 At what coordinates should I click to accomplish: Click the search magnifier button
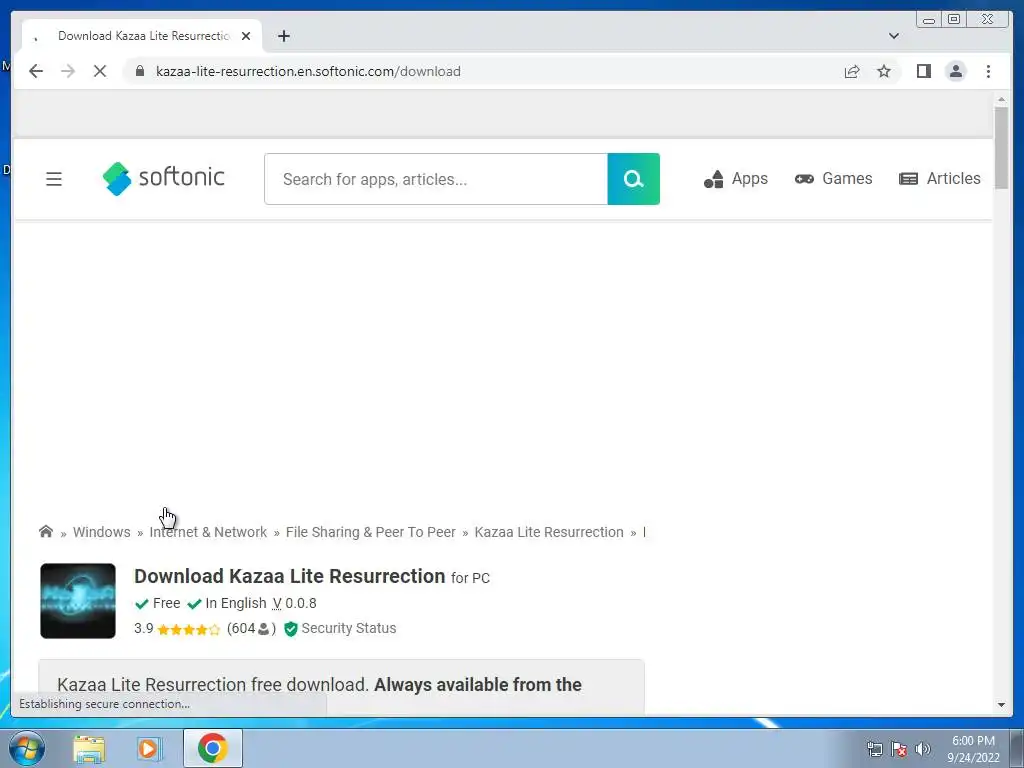[x=633, y=179]
